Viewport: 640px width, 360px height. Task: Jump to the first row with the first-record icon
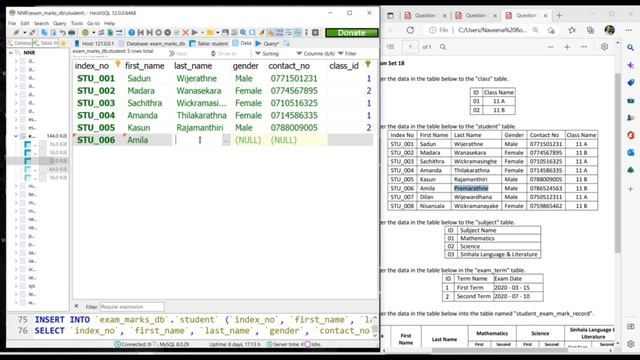(140, 33)
